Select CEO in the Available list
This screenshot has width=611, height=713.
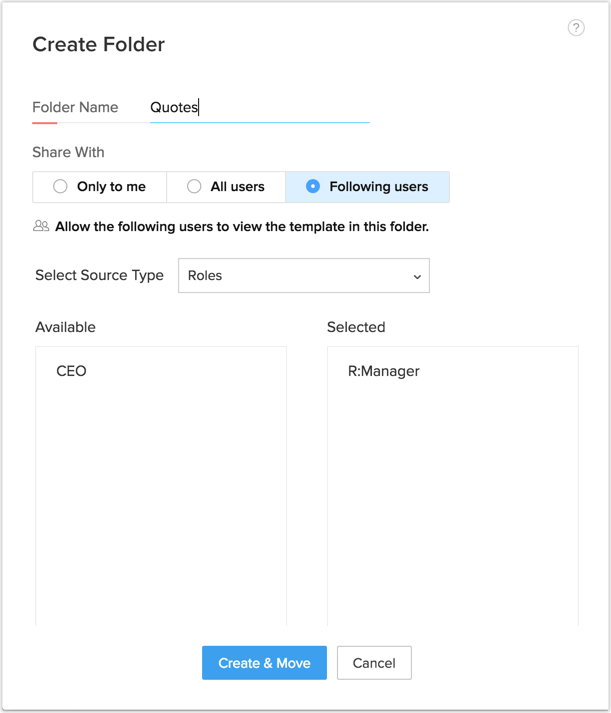click(72, 371)
